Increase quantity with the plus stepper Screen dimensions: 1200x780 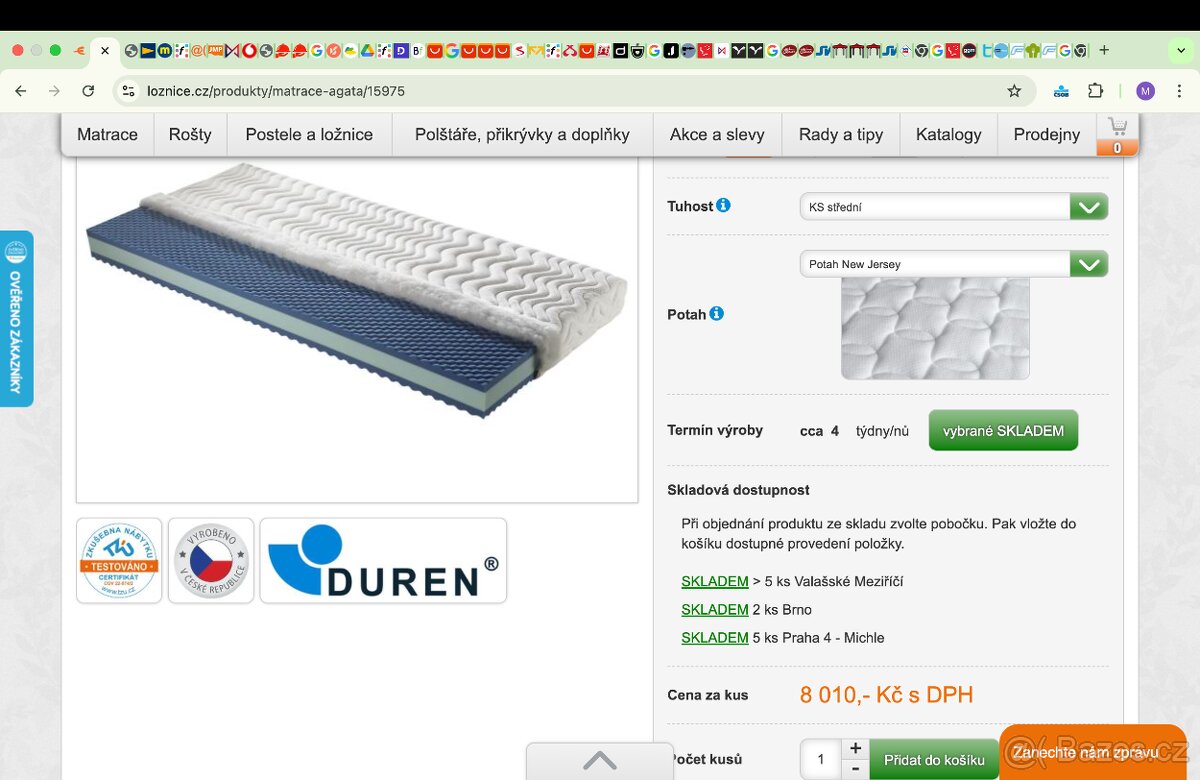855,748
